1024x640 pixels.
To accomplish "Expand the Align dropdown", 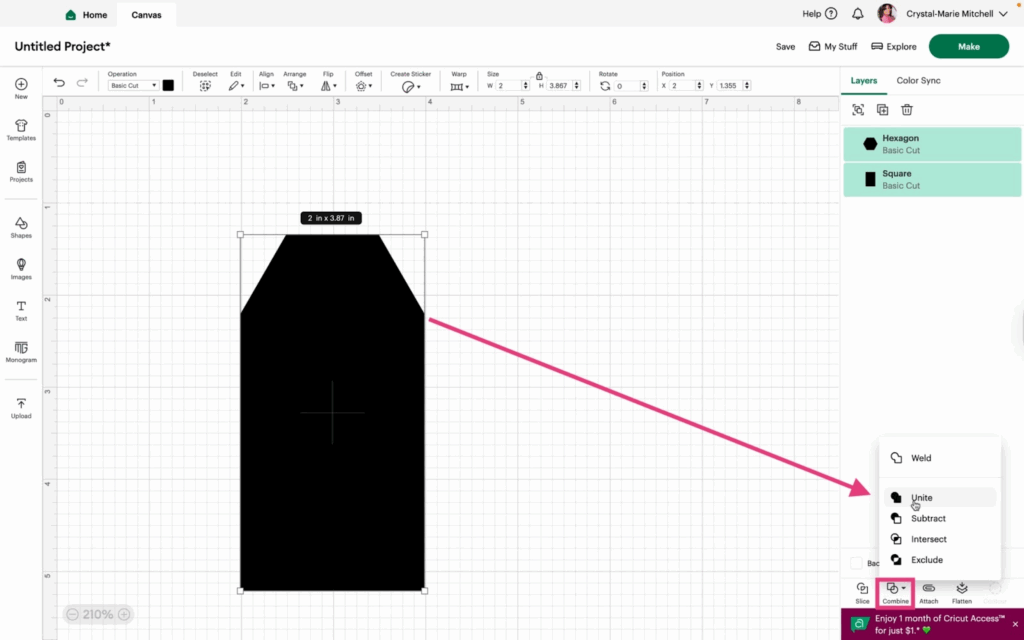I will [x=266, y=86].
